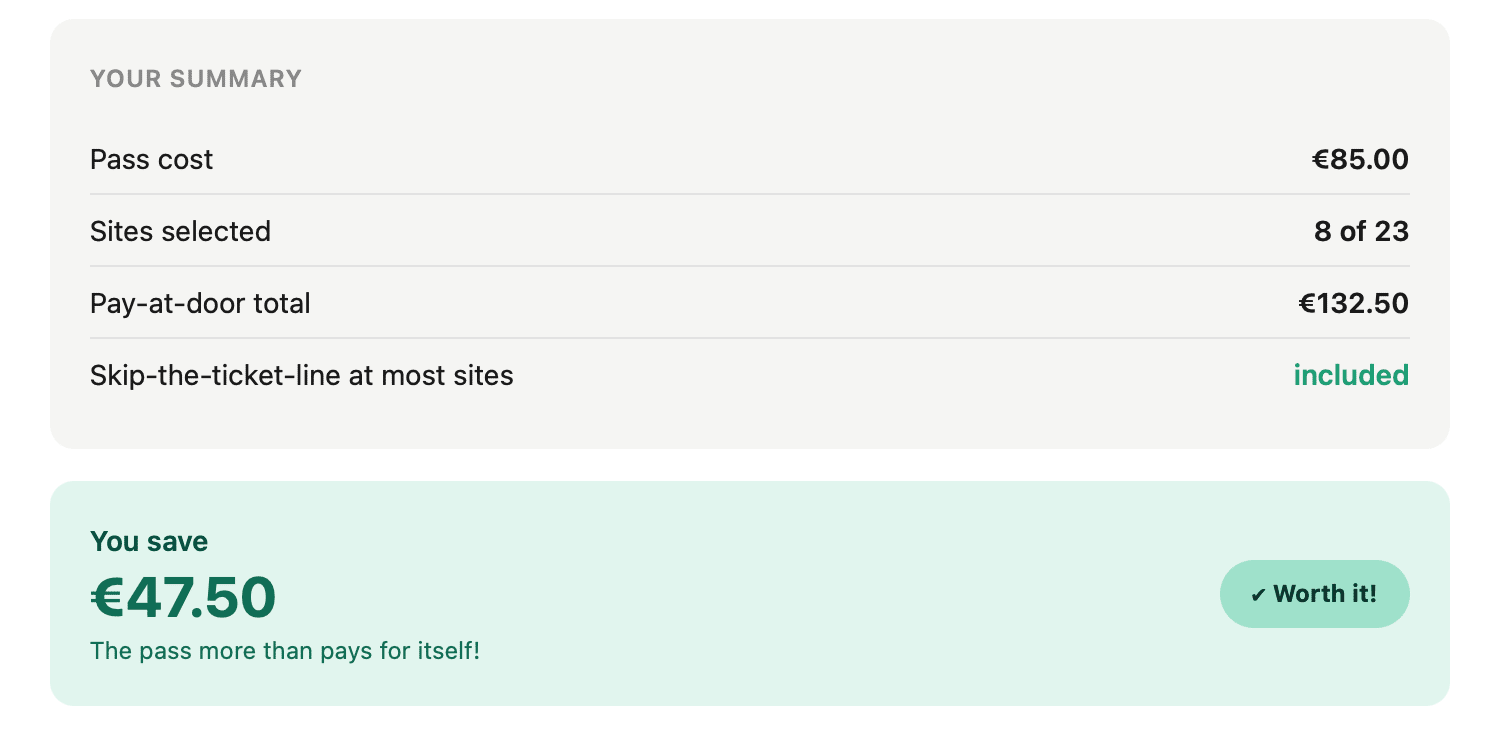
Task: Click the empty middle of the green savings panel
Action: click(750, 594)
